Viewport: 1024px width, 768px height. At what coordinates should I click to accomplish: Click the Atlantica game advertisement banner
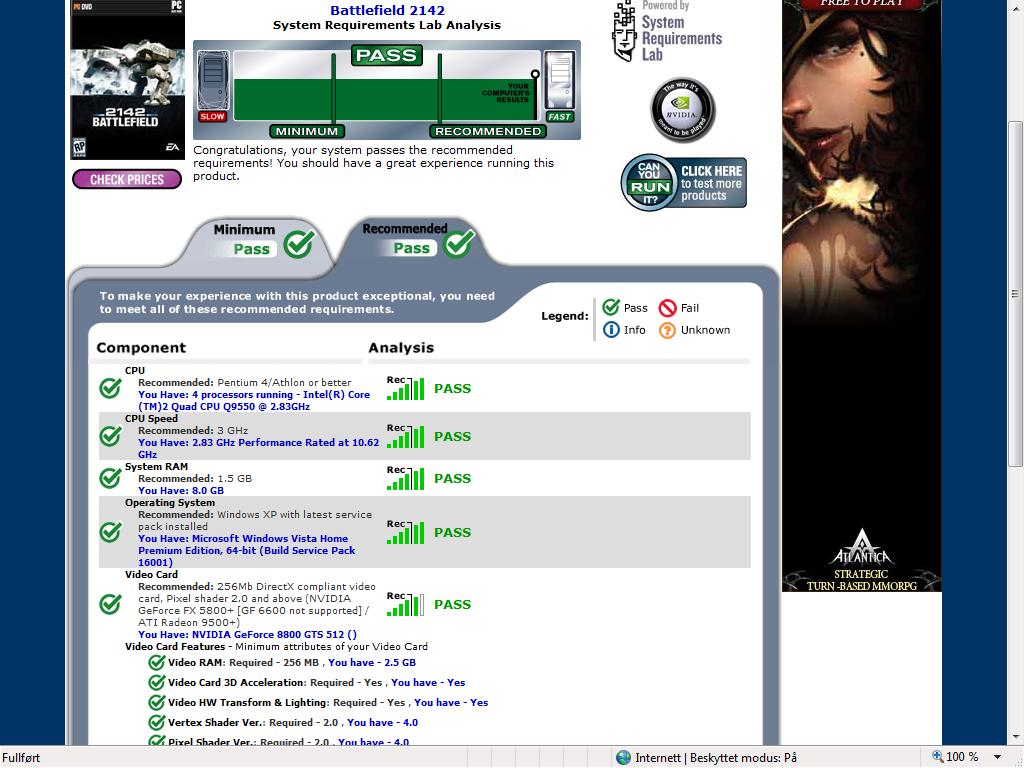click(861, 296)
